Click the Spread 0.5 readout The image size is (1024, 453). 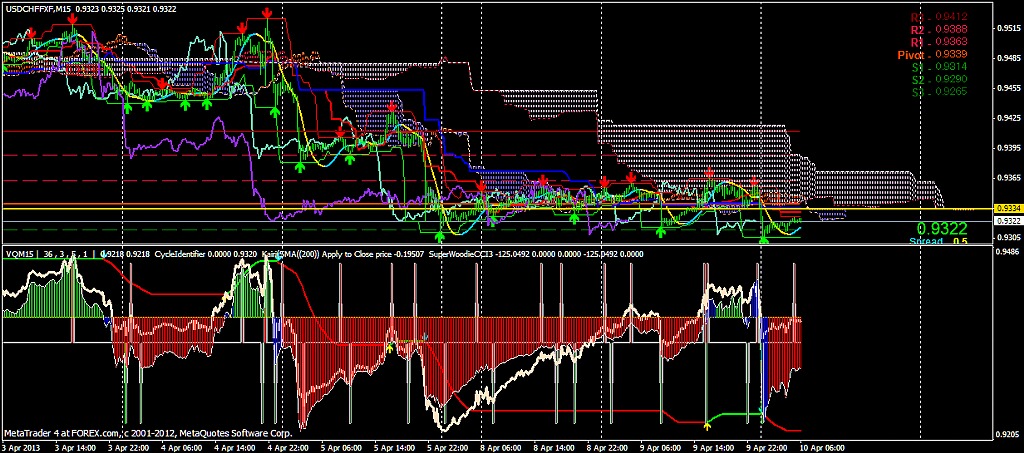click(x=938, y=241)
